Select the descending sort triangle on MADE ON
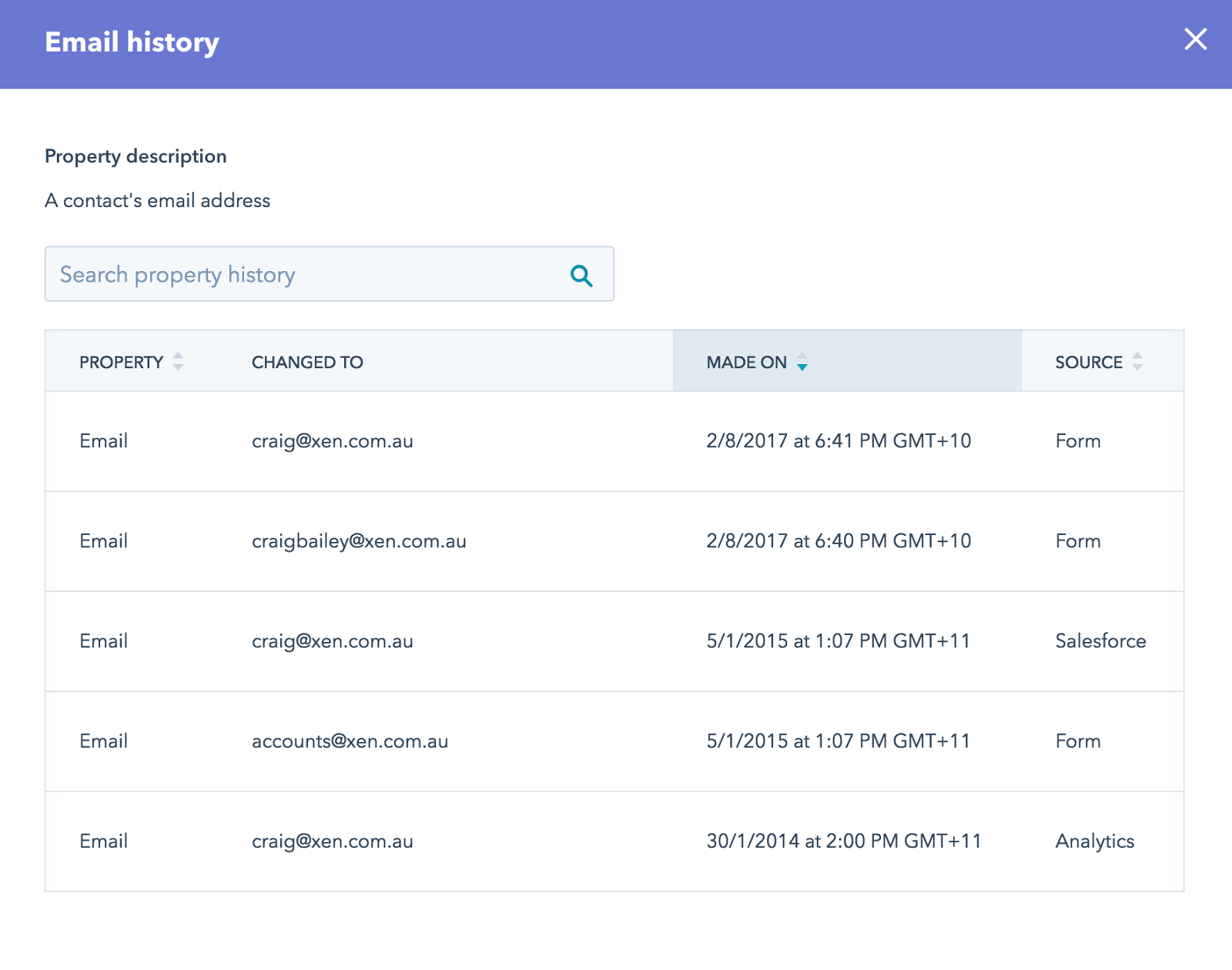Image resolution: width=1232 pixels, height=970 pixels. pos(802,368)
